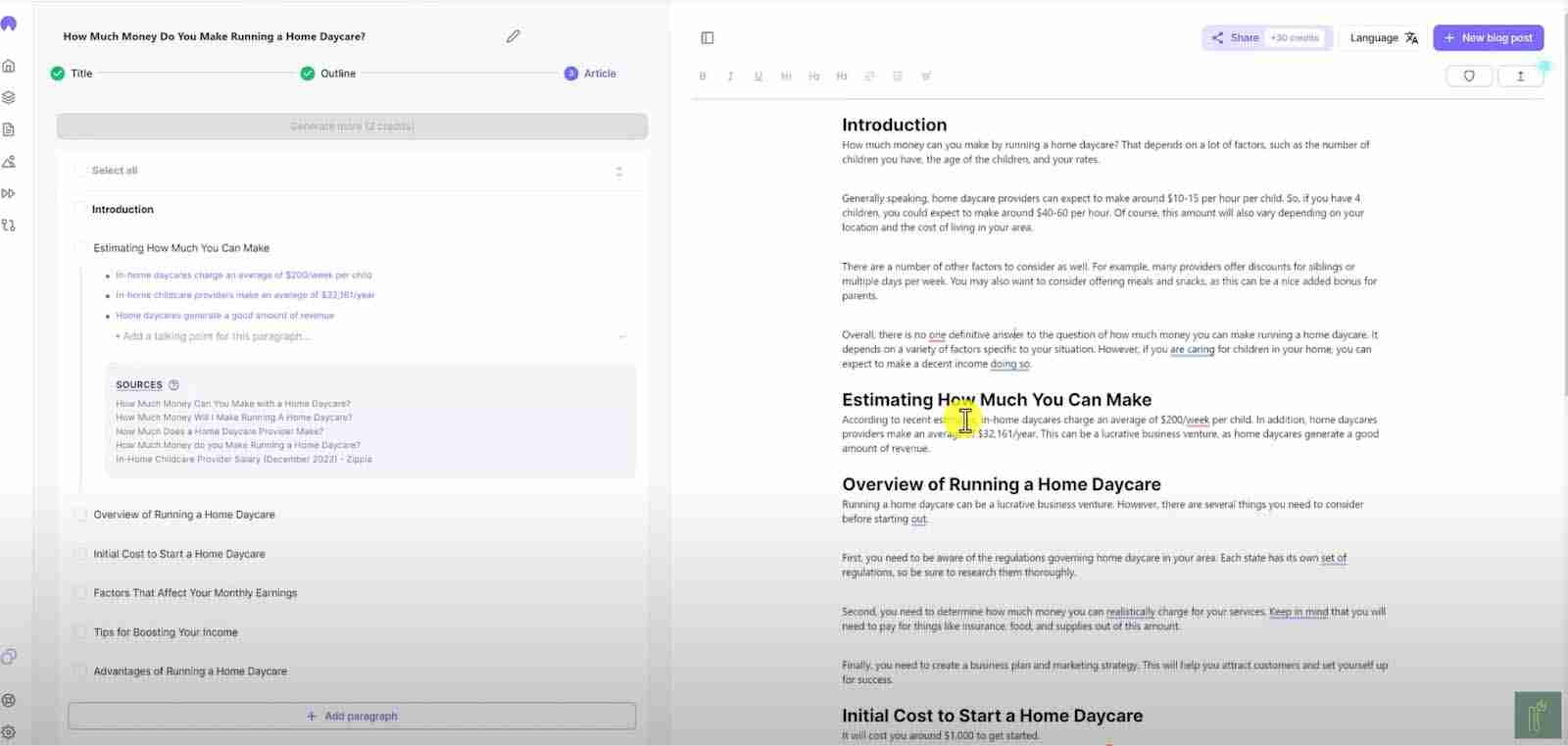Apply underline formatting

759,76
